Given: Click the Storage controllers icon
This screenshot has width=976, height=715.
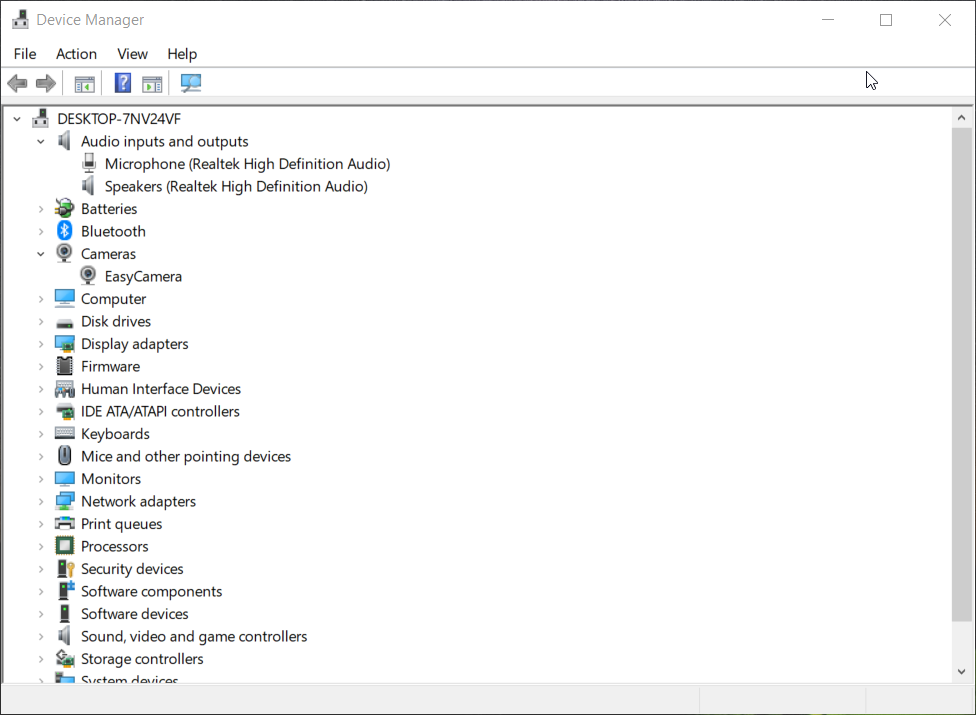Looking at the screenshot, I should [x=65, y=658].
